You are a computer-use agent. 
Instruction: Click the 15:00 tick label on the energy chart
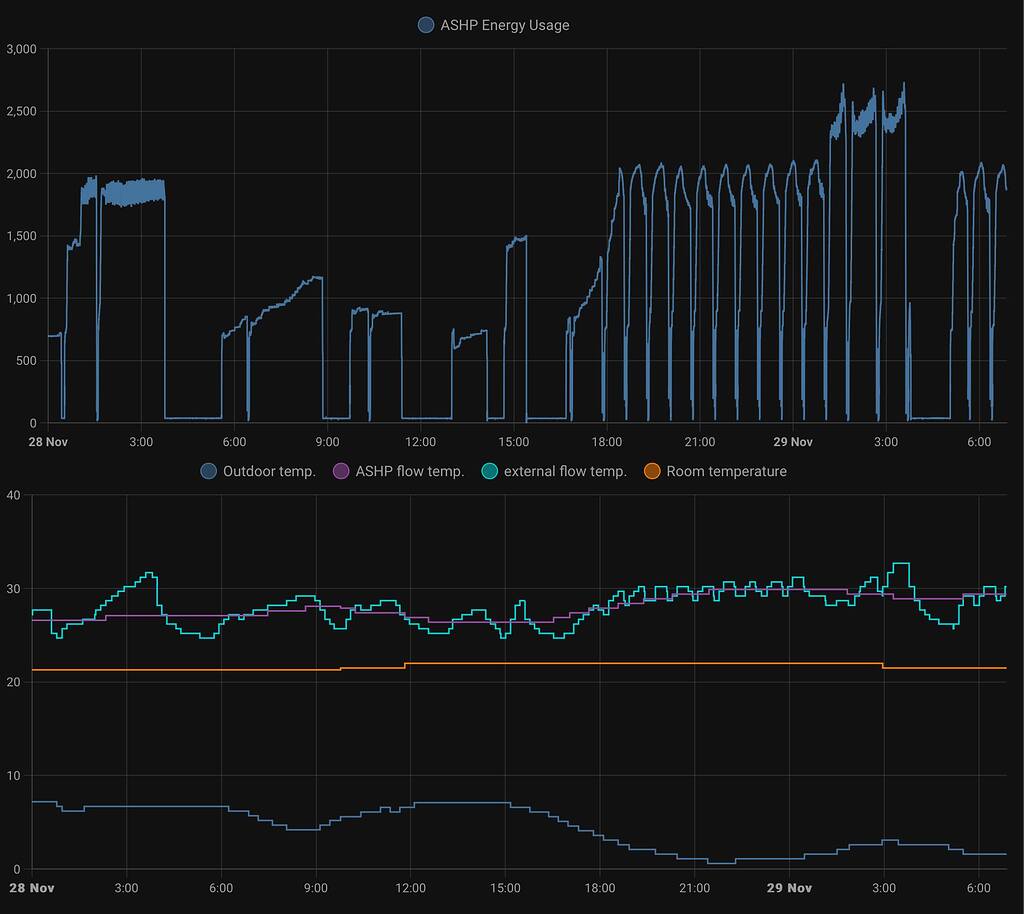(x=513, y=441)
